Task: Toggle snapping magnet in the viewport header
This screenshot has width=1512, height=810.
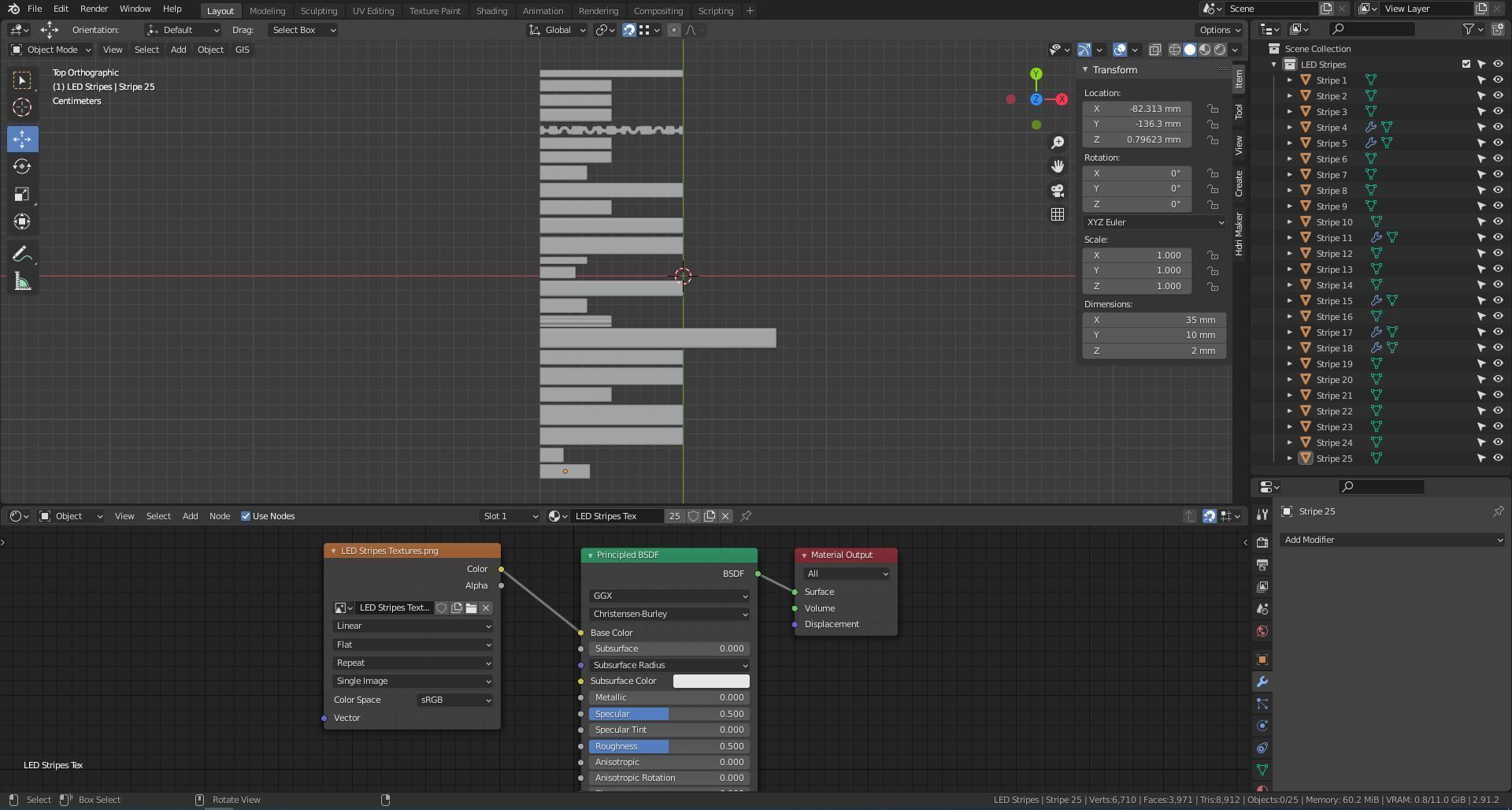Action: click(629, 30)
